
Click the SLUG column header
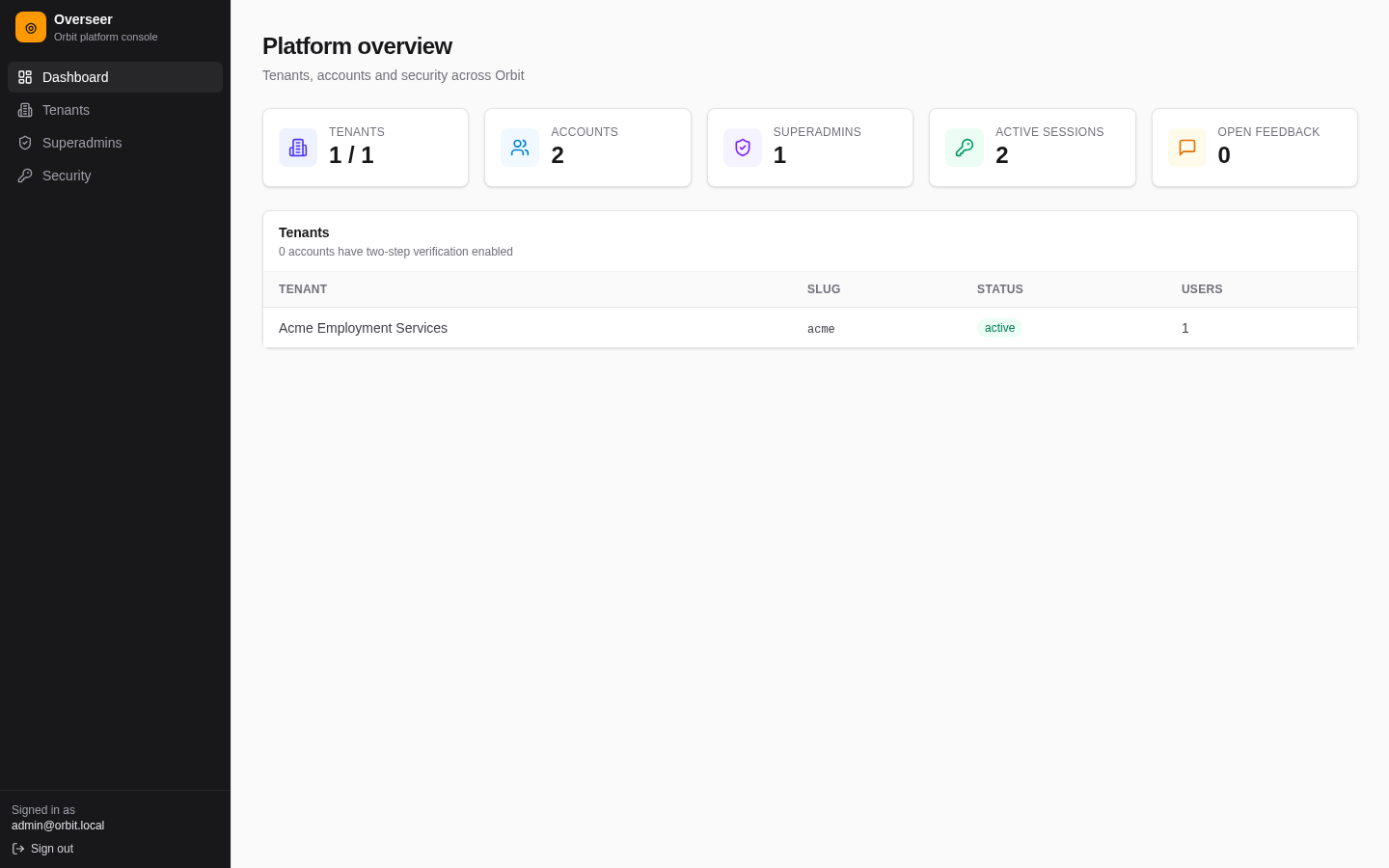[824, 289]
